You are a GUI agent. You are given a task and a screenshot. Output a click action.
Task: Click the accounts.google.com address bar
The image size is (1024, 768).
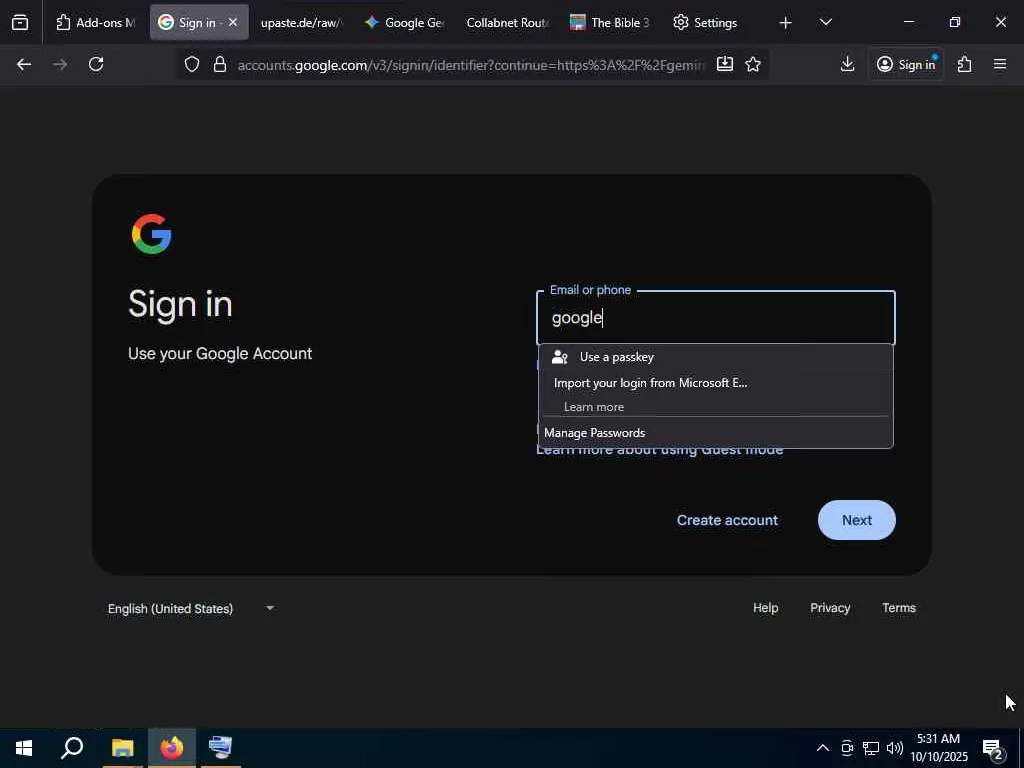(x=471, y=65)
